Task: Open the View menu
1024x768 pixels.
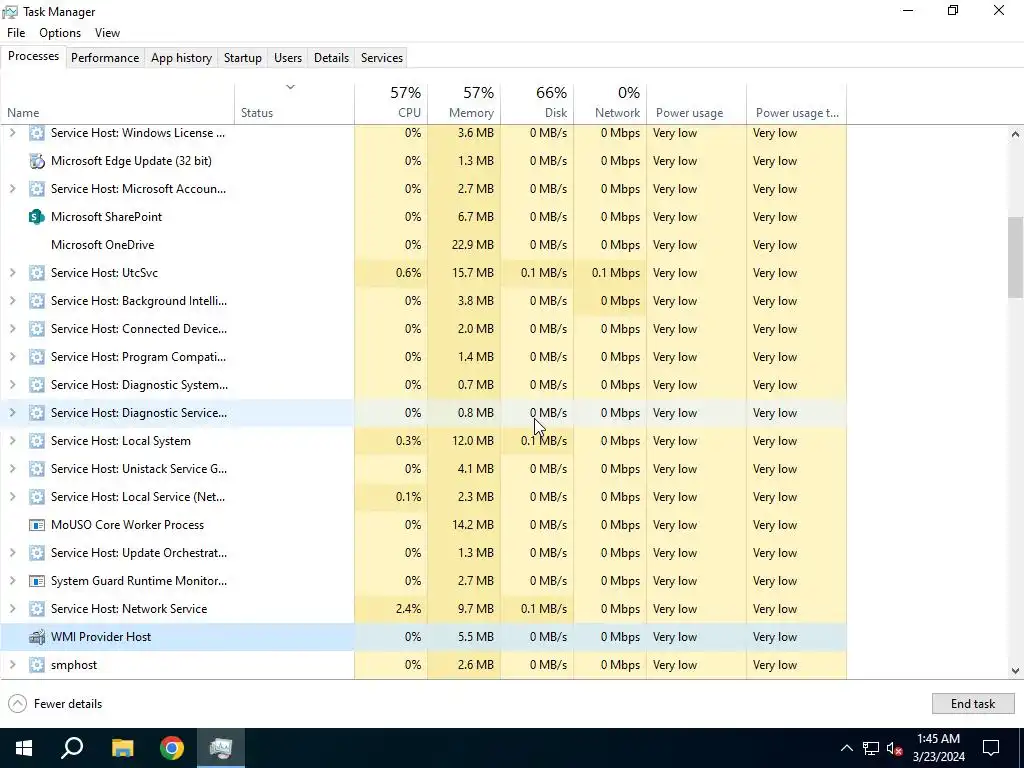Action: pos(107,33)
